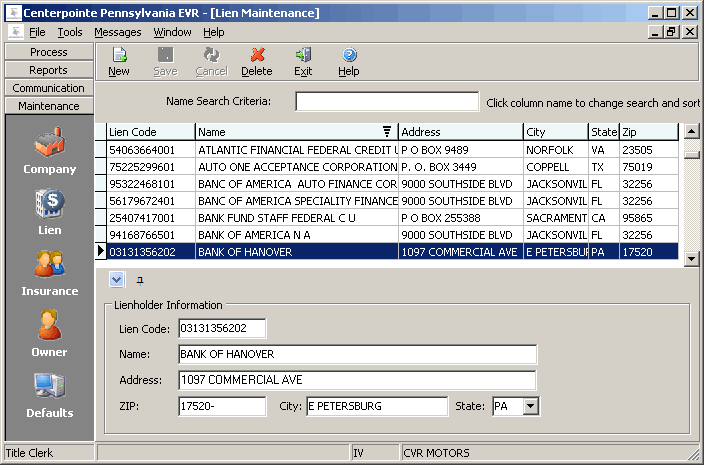Click the COPPELL city cell
The height and width of the screenshot is (465, 704).
click(556, 167)
